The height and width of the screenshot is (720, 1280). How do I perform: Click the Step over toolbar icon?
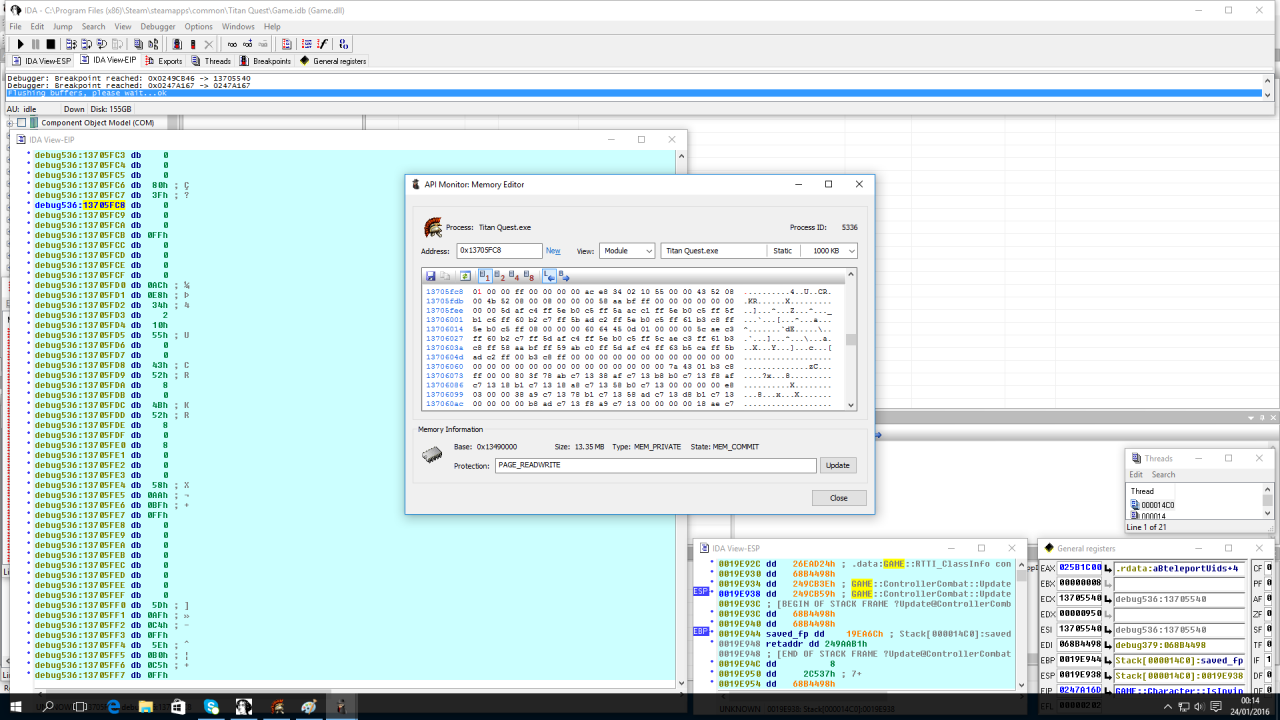tap(86, 44)
